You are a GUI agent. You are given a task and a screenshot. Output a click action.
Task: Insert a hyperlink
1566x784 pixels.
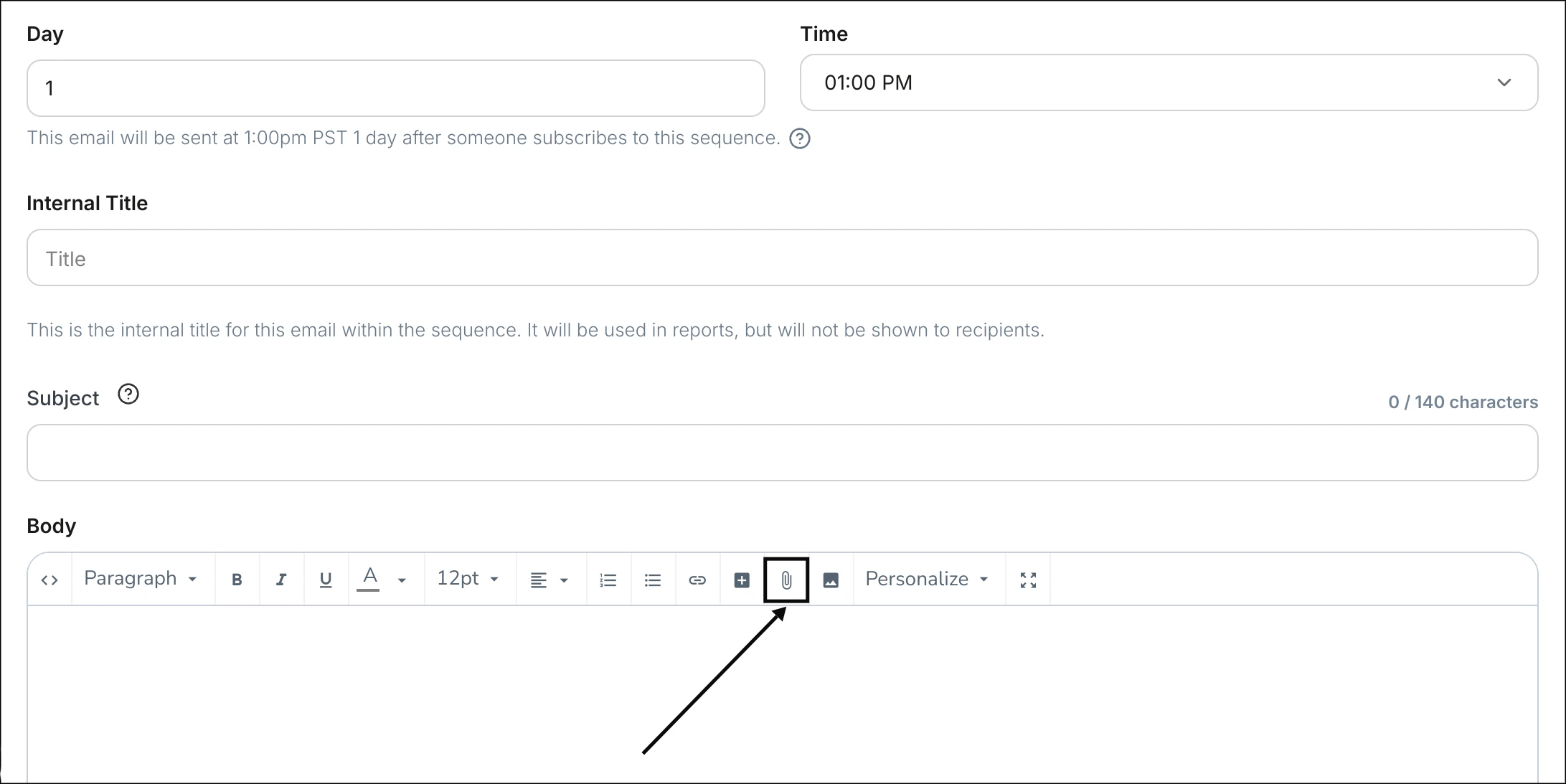click(697, 579)
